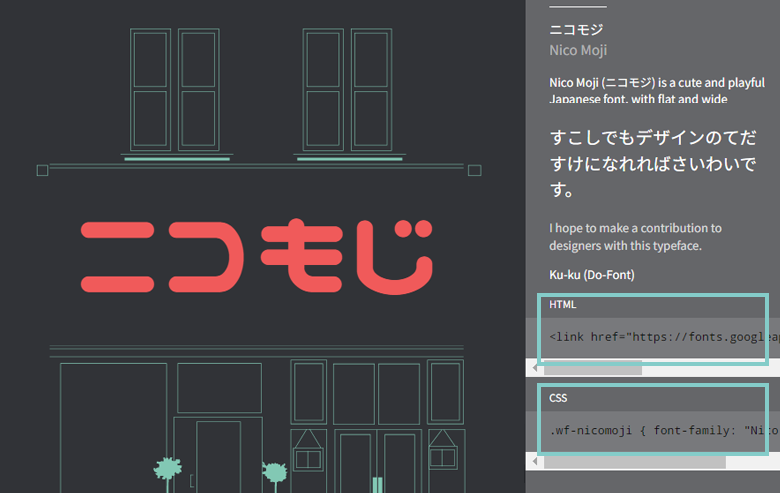Click the red ニコモジ logo on storefront
Image resolution: width=780 pixels, height=493 pixels.
(x=257, y=256)
